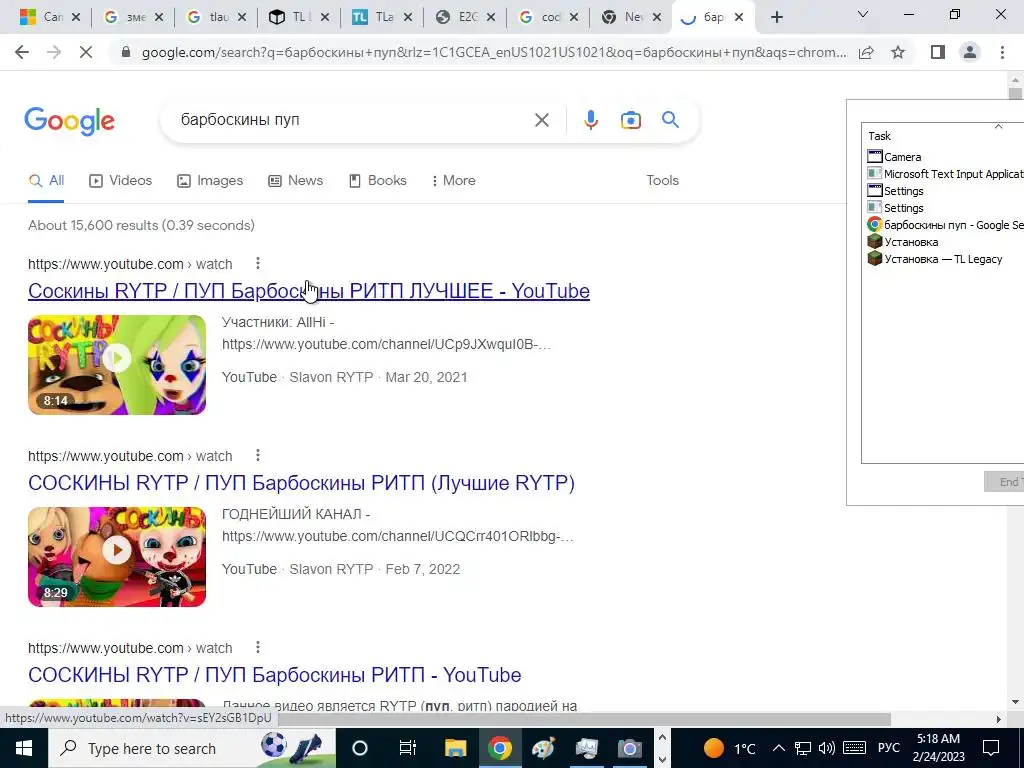Open Соскины RYTP ЛУЧШЕЕ YouTube link
This screenshot has height=768, width=1024.
coord(309,291)
